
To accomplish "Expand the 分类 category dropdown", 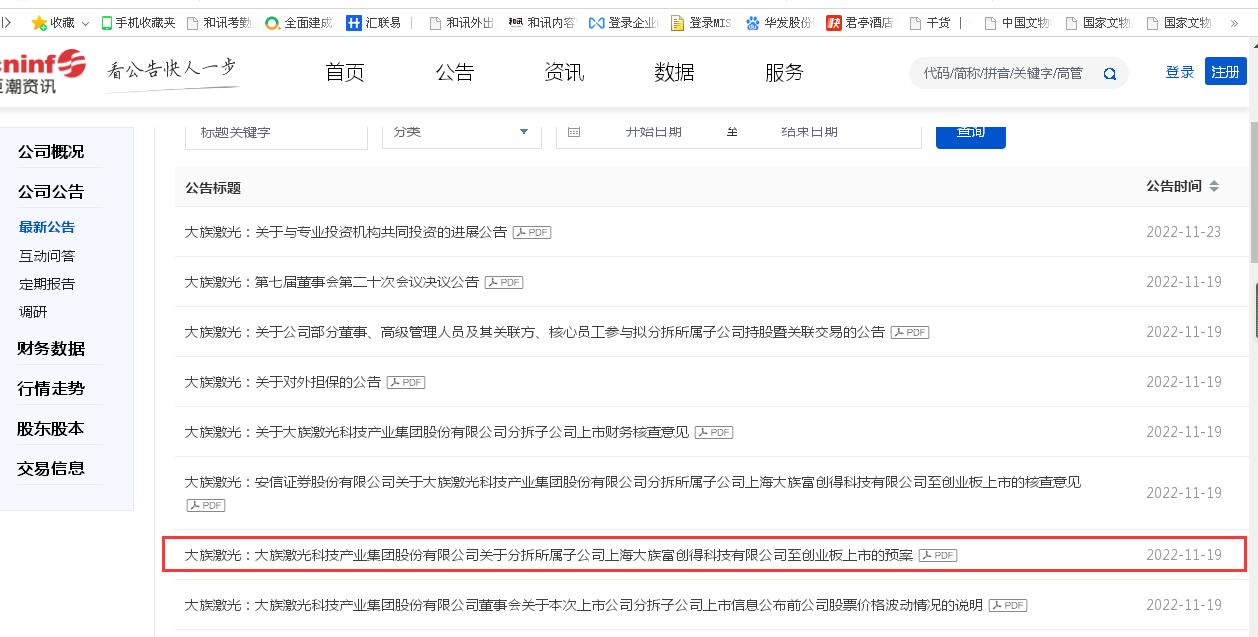I will 461,132.
